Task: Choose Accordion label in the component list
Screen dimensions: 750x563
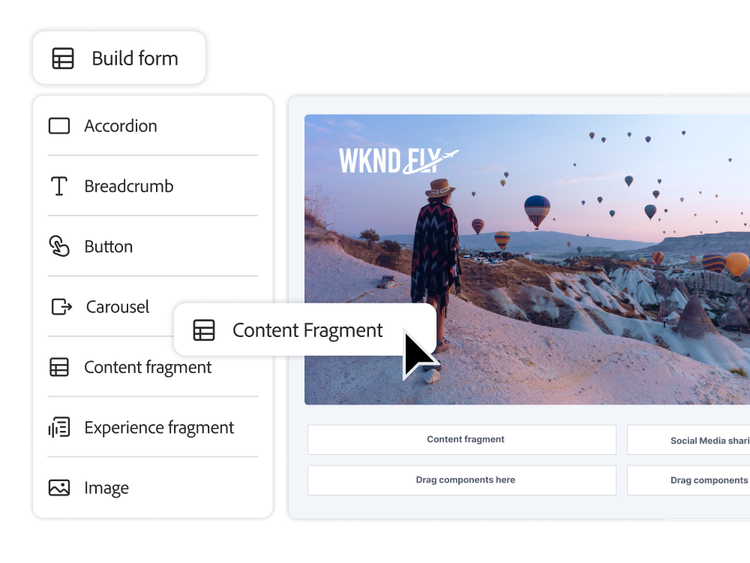Action: click(x=120, y=126)
